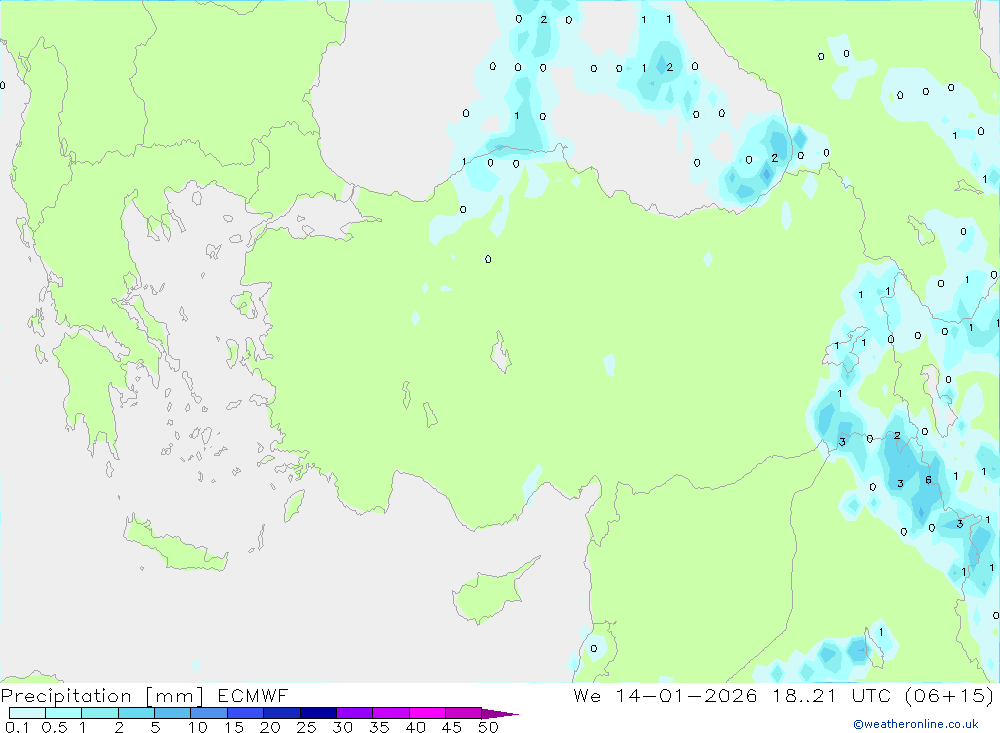The width and height of the screenshot is (1000, 733).
Task: Click the 35–40 mm purple swatch
Action: click(391, 713)
